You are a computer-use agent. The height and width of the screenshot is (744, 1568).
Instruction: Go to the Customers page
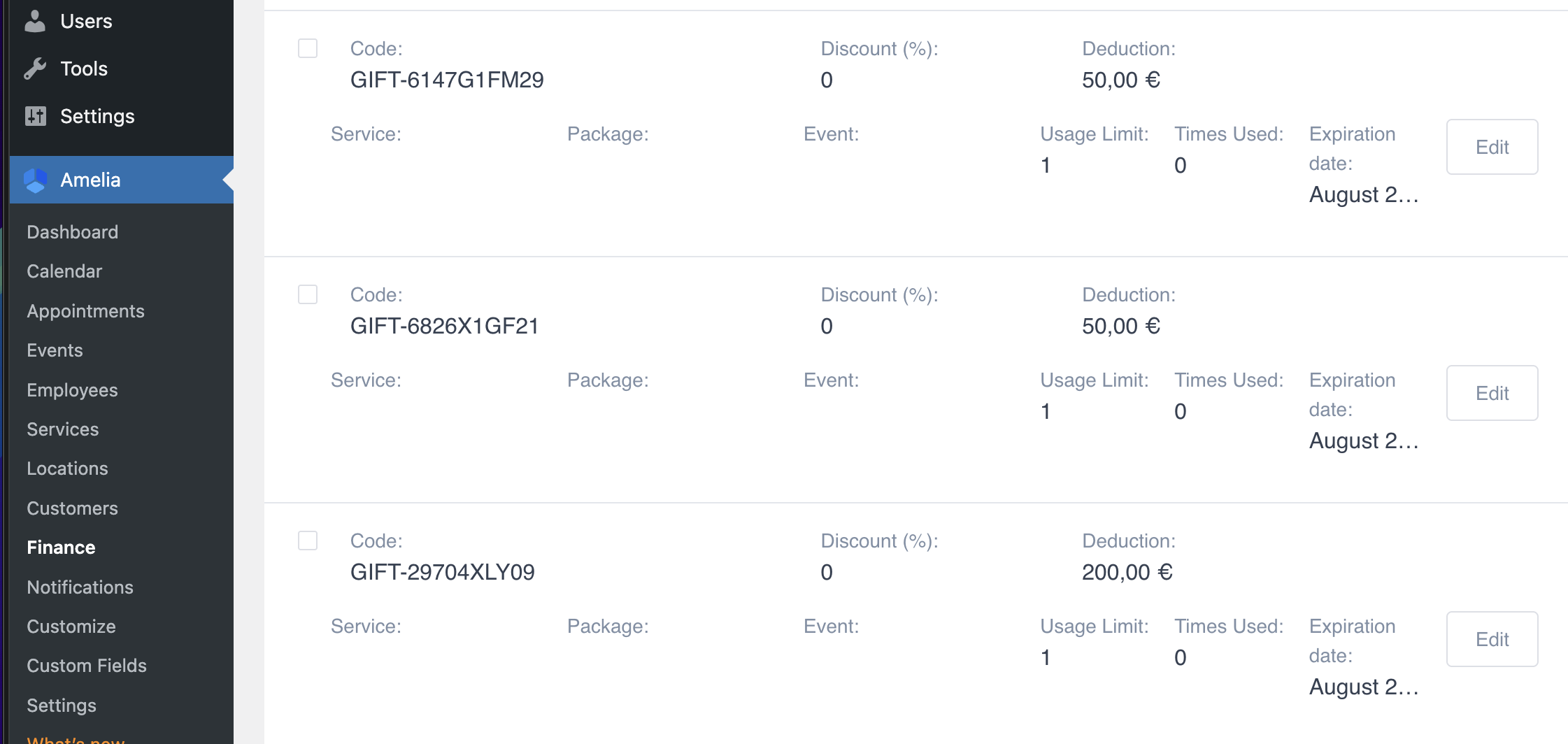tap(72, 508)
